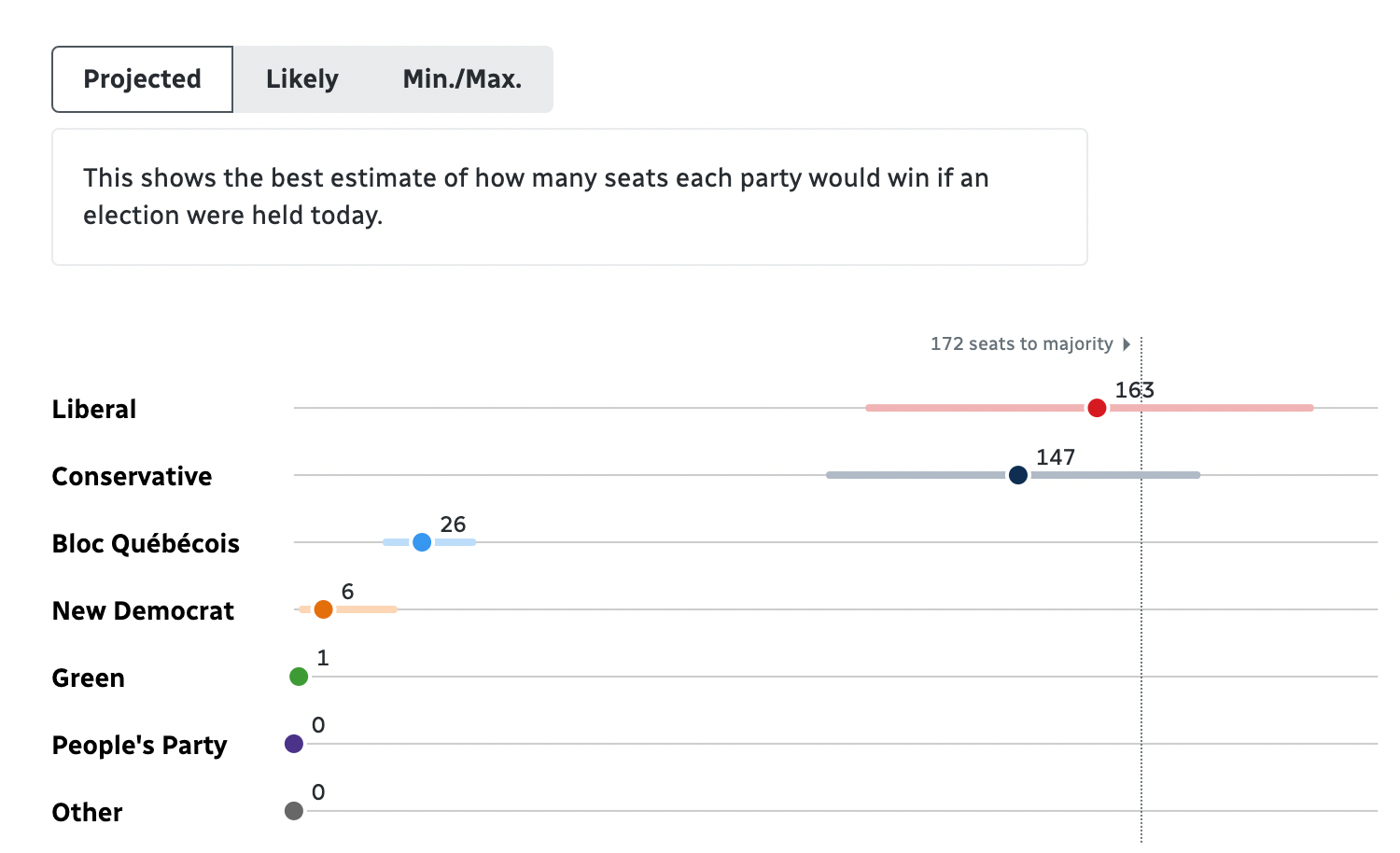
Task: Click the projection description text box
Action: click(x=569, y=197)
